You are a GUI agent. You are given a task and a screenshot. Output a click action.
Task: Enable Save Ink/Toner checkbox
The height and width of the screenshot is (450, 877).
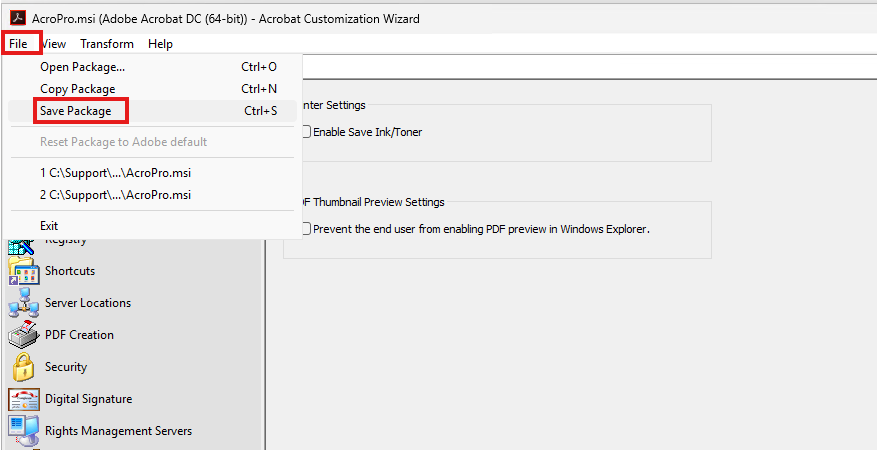[x=307, y=132]
